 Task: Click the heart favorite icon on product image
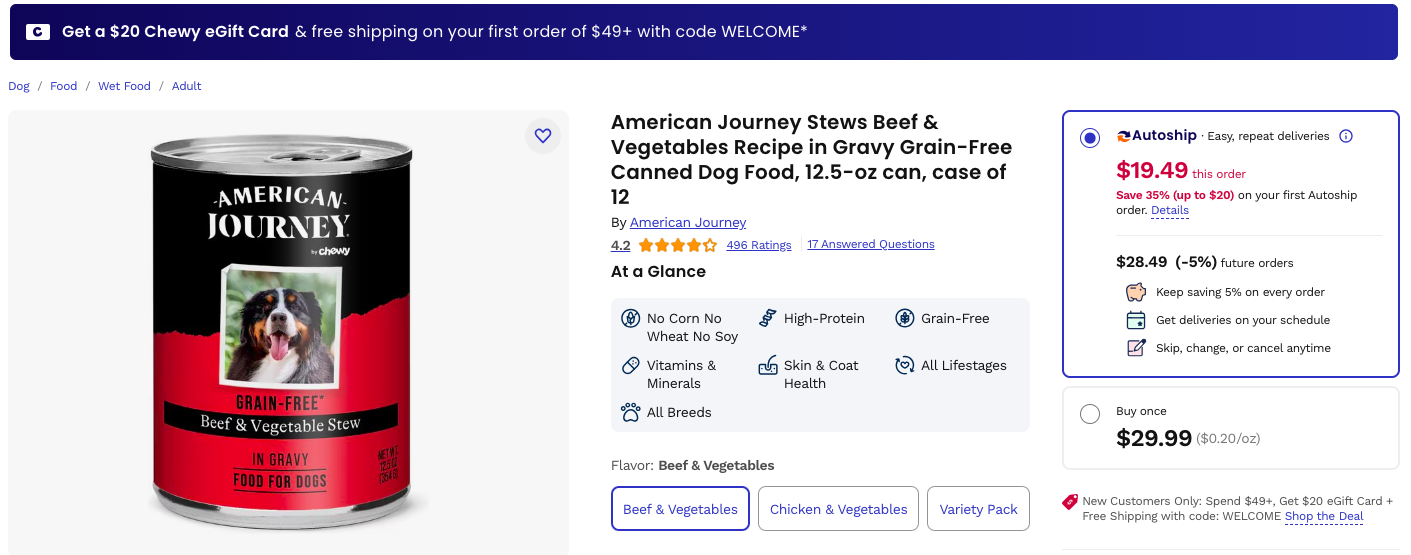[x=543, y=136]
